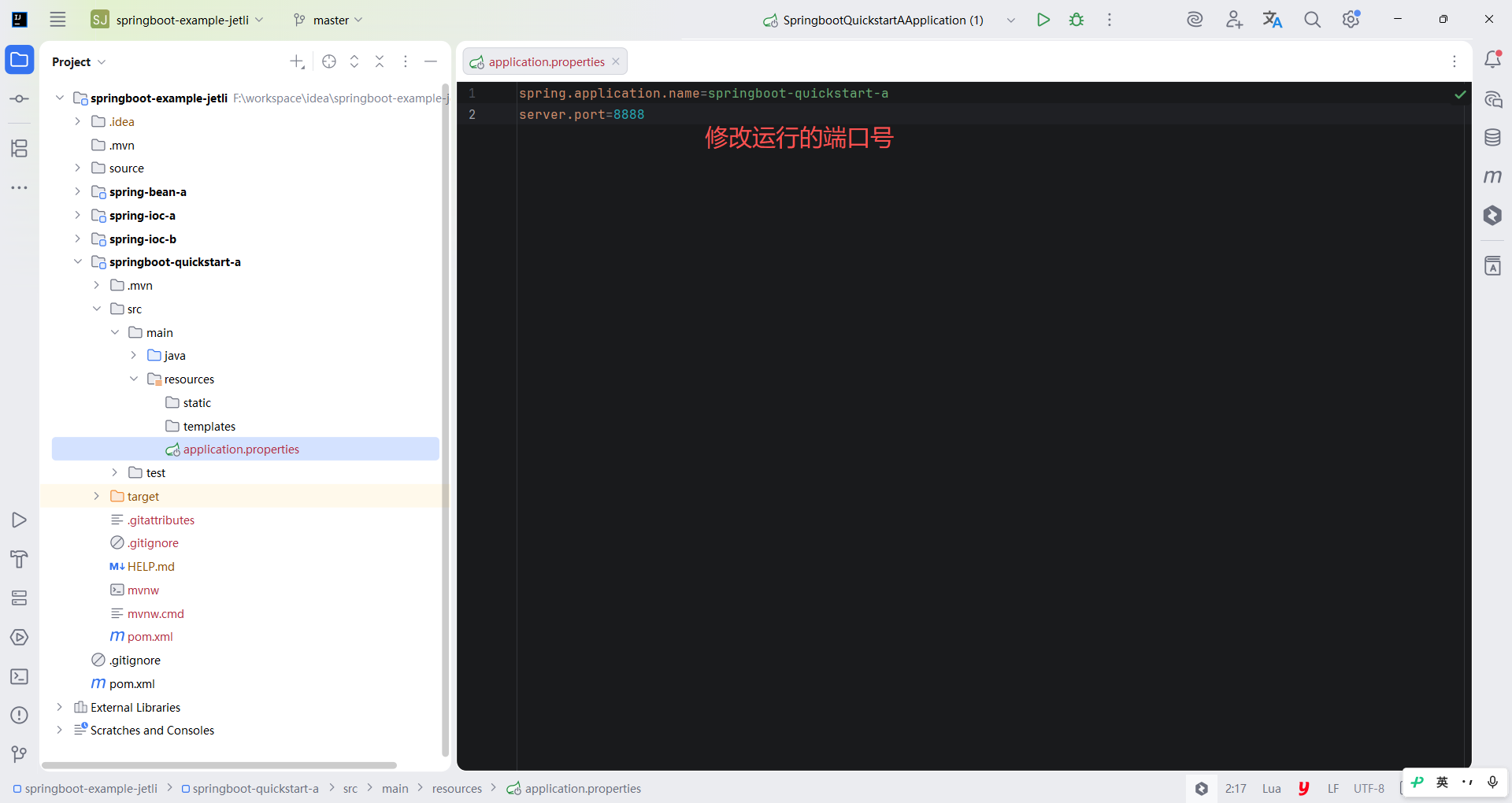The image size is (1512, 803).
Task: Expand the spring-bean-a module
Action: (77, 191)
